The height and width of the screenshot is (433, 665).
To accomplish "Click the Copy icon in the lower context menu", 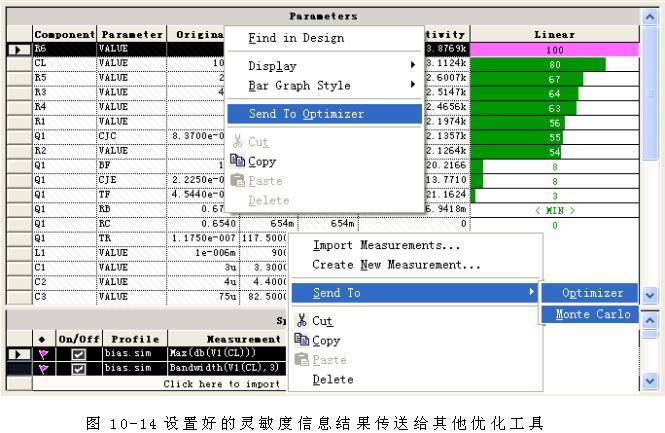I will coord(301,341).
